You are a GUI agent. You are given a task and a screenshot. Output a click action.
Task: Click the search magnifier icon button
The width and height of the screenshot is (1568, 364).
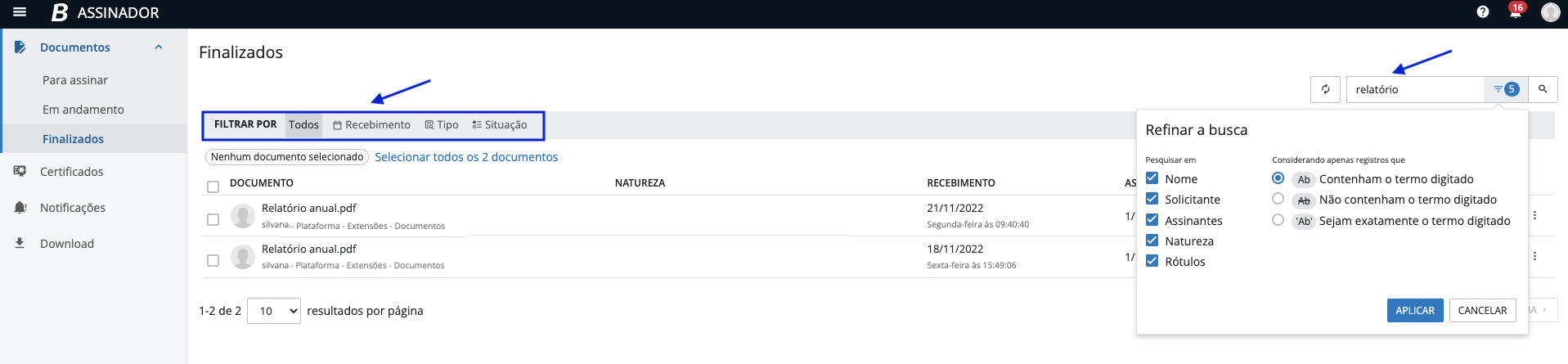click(x=1543, y=89)
